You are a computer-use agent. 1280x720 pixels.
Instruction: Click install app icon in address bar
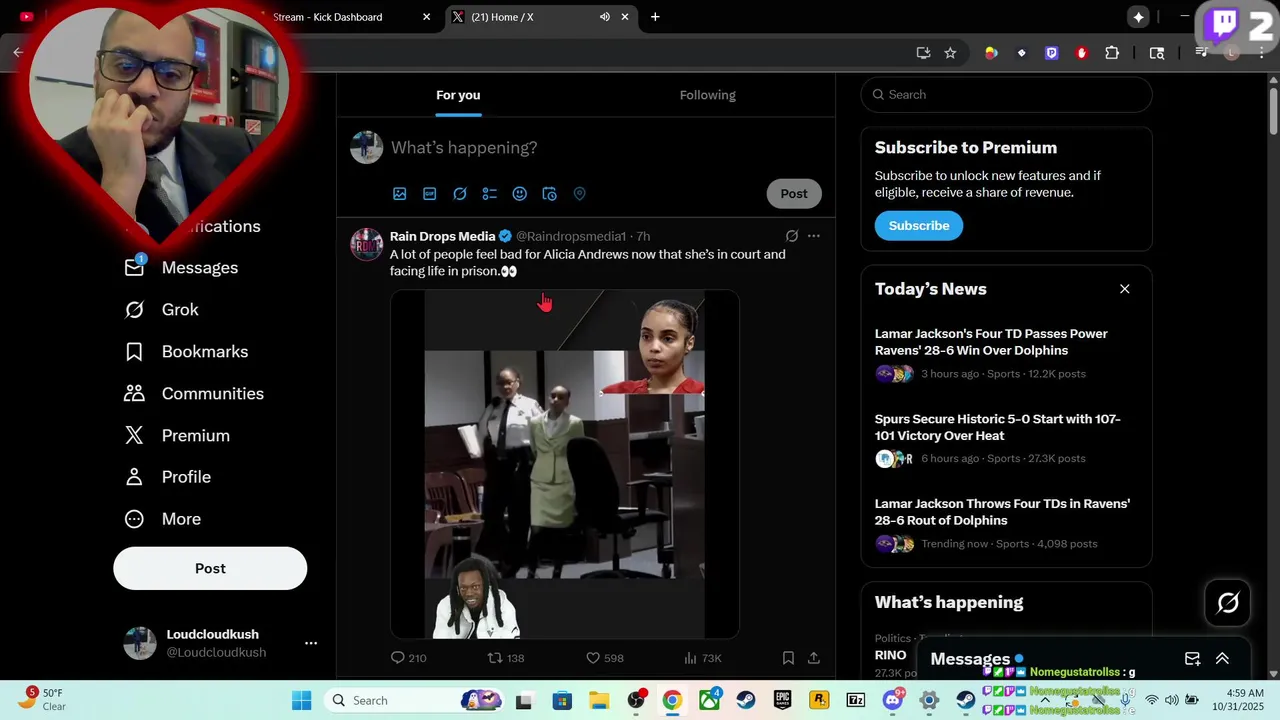(923, 53)
